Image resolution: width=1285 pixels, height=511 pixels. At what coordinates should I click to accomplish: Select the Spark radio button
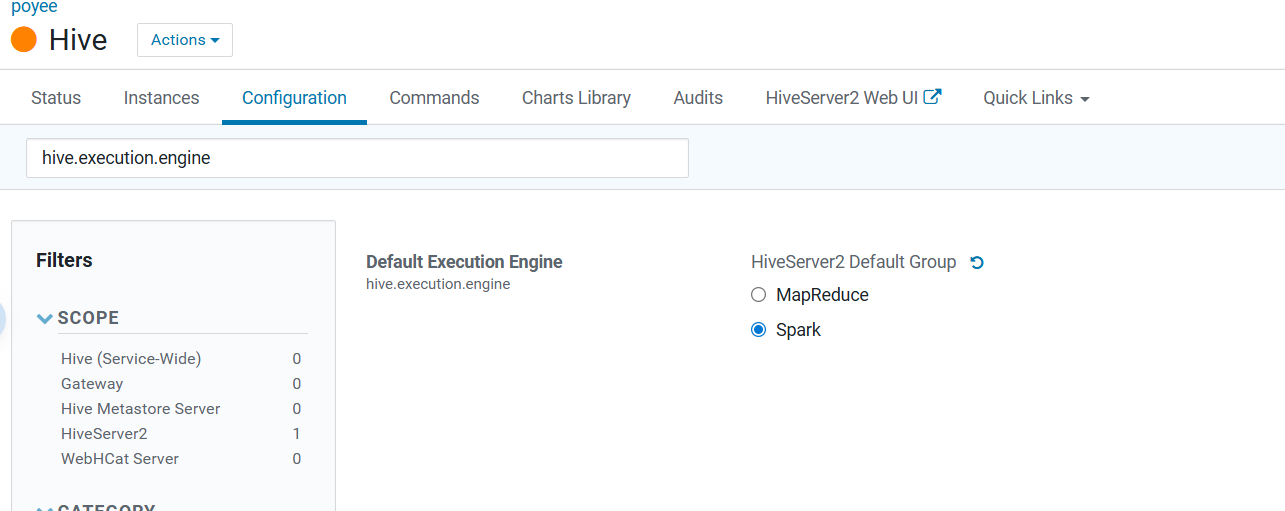click(x=759, y=330)
